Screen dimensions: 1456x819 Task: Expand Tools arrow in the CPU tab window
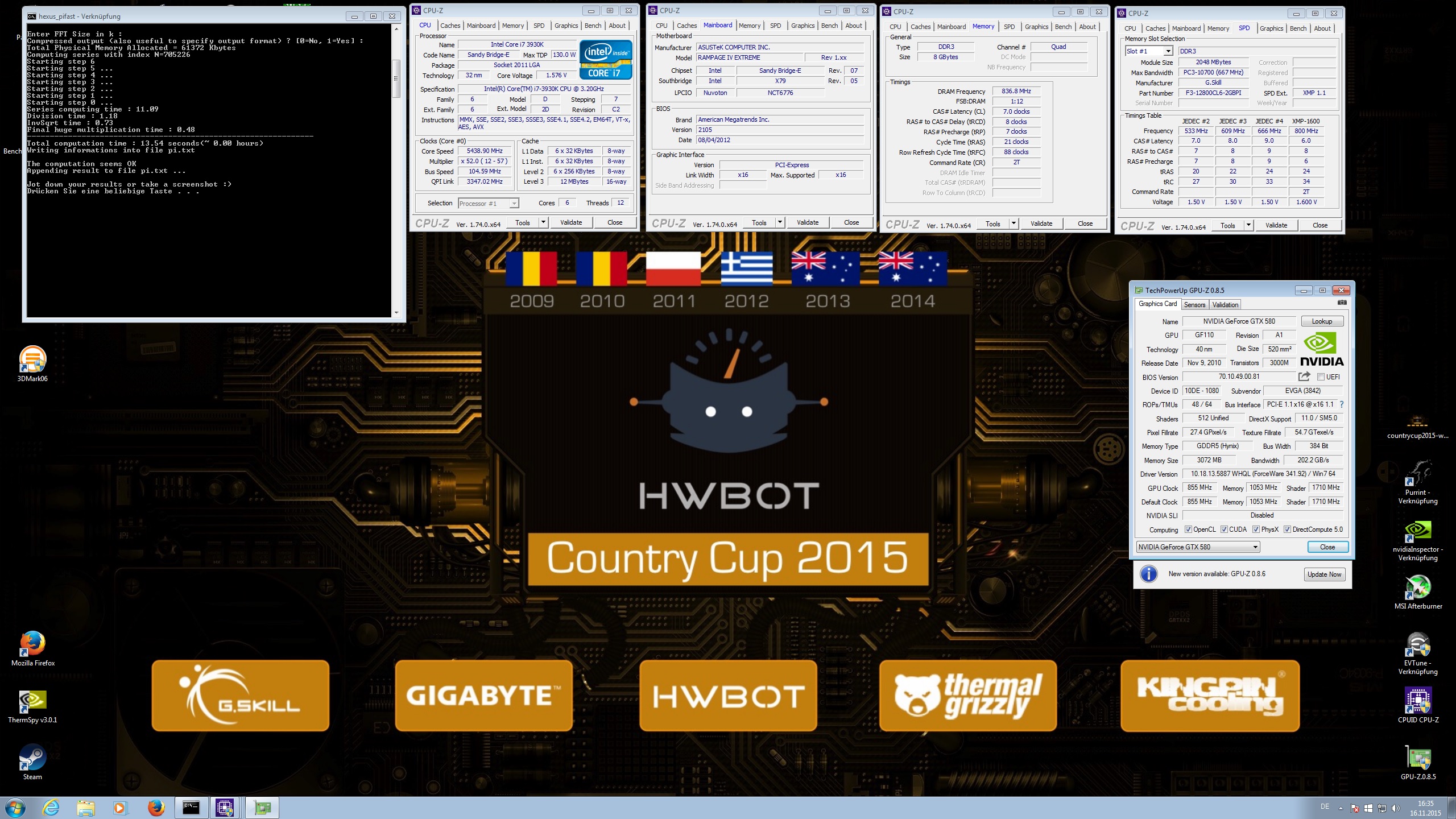pos(543,222)
